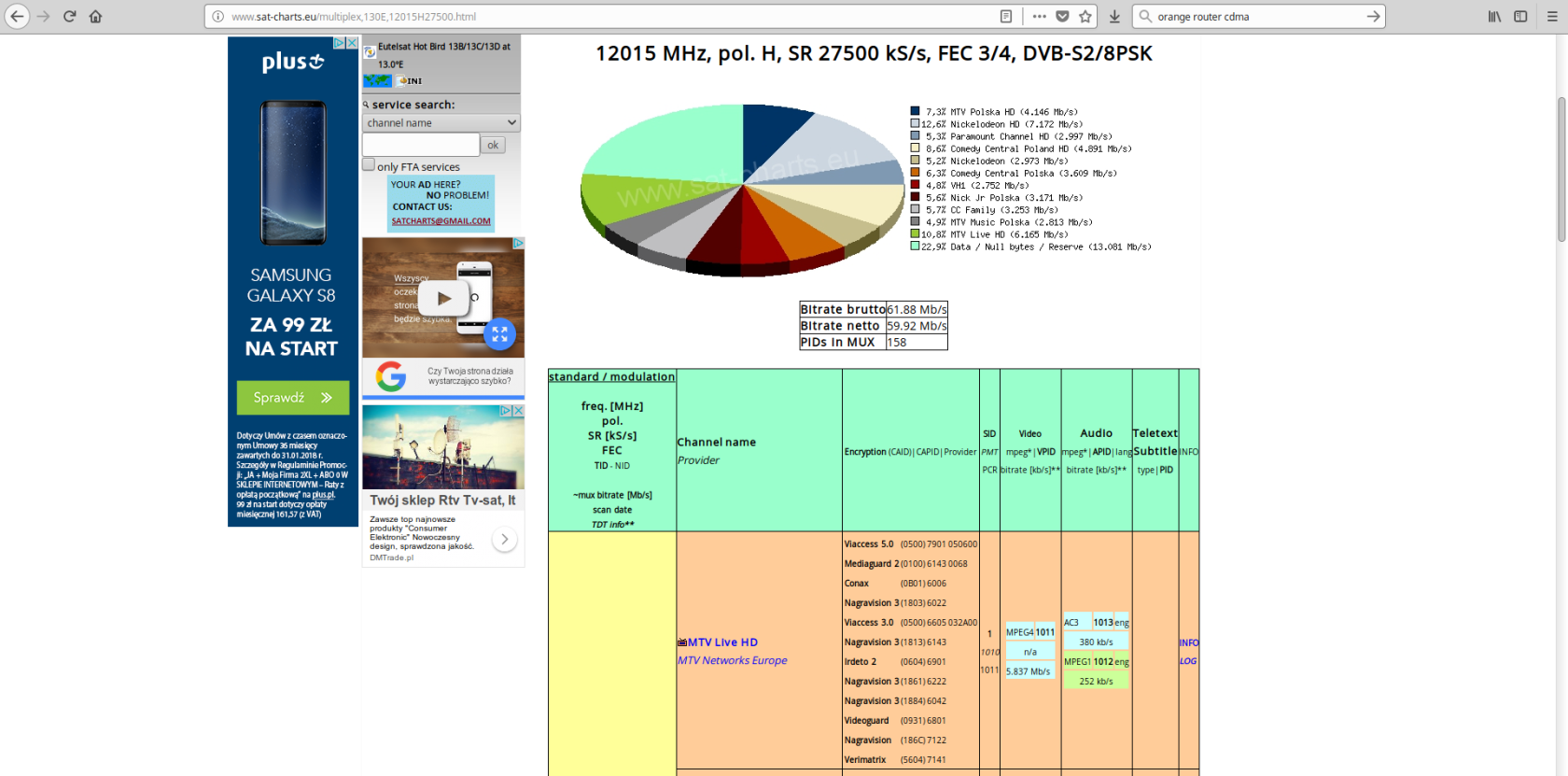This screenshot has width=1568, height=776.
Task: Click the dark blue MTV Polska HD swatch
Action: click(x=915, y=111)
